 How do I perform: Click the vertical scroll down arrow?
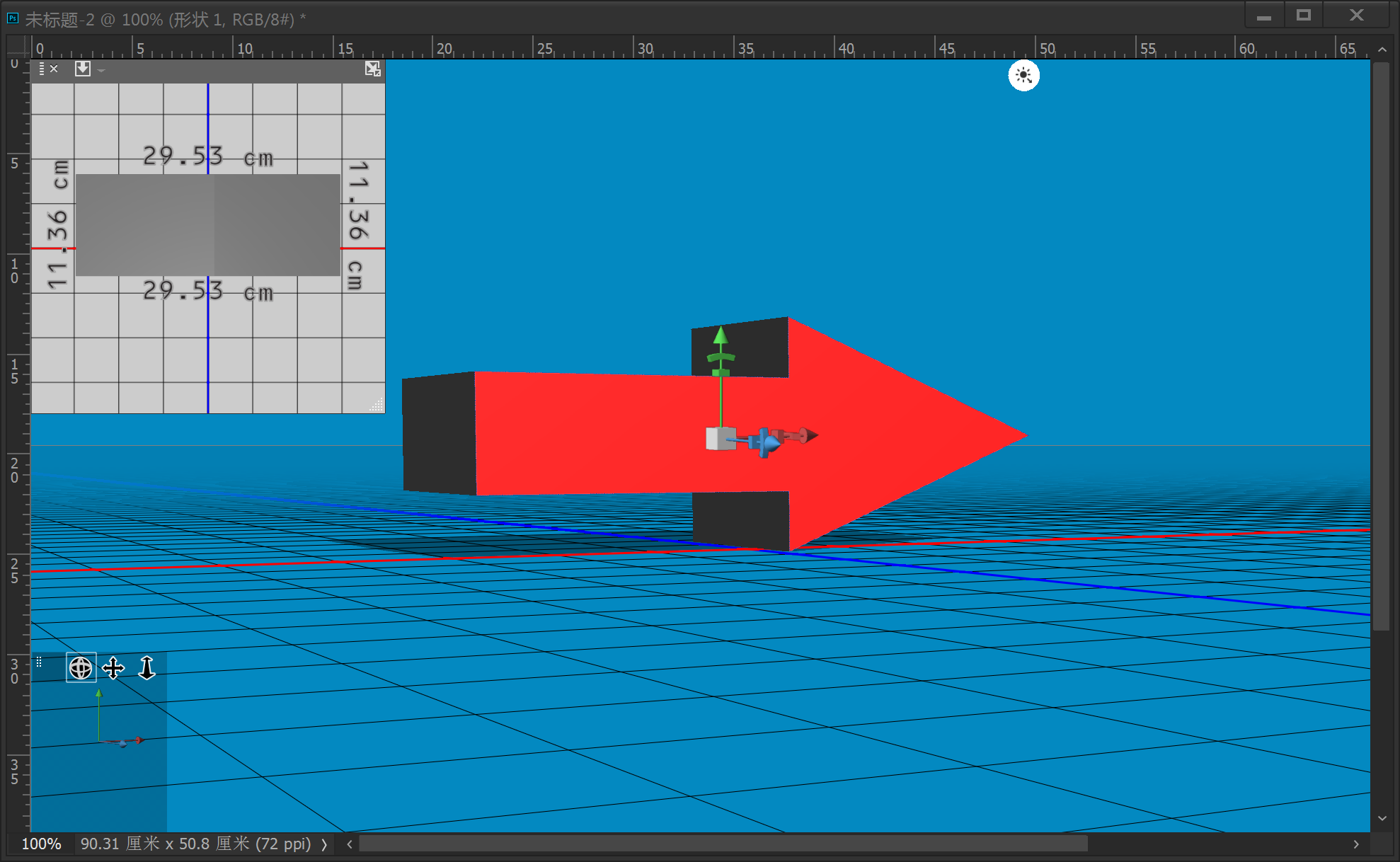(1382, 818)
